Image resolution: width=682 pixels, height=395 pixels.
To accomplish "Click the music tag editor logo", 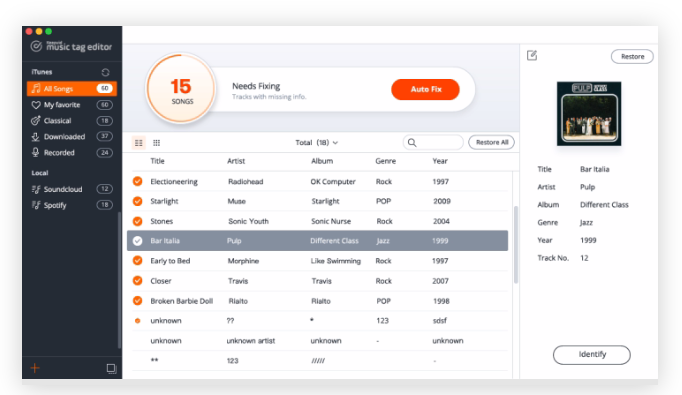I will [x=71, y=46].
